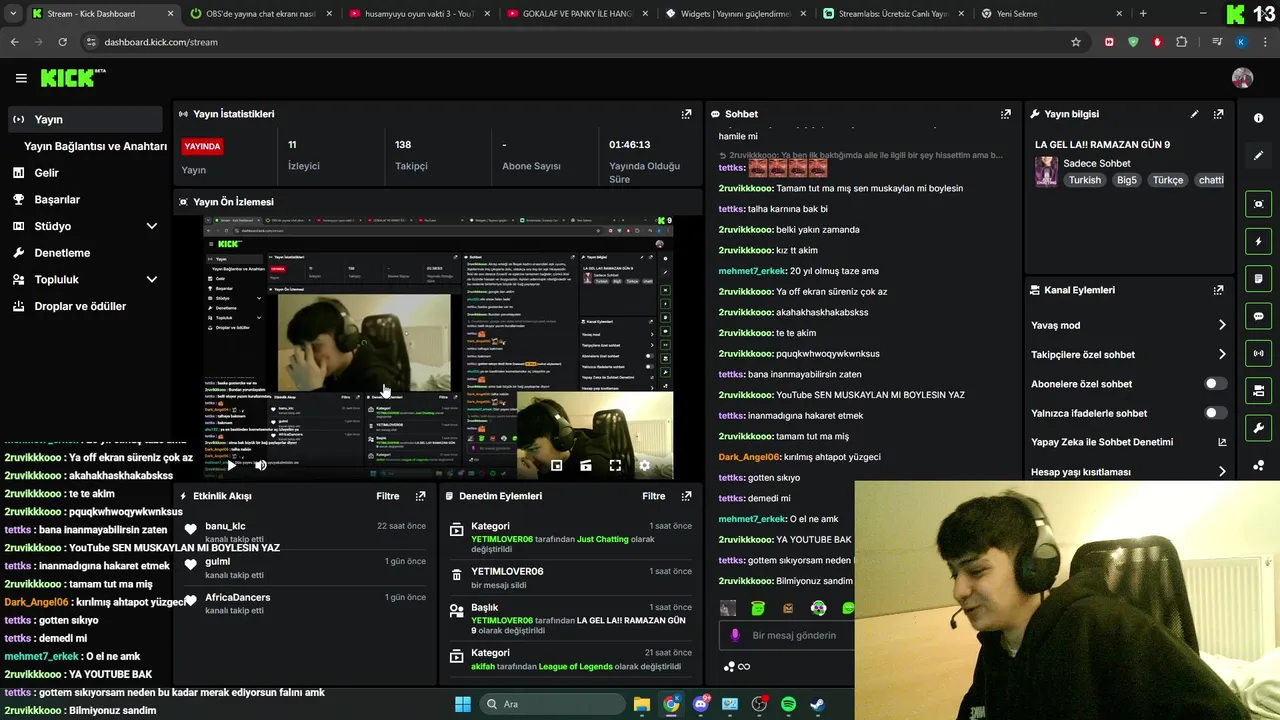
Task: Click the Turkish tag in Yayın bilgisi
Action: tap(1084, 180)
